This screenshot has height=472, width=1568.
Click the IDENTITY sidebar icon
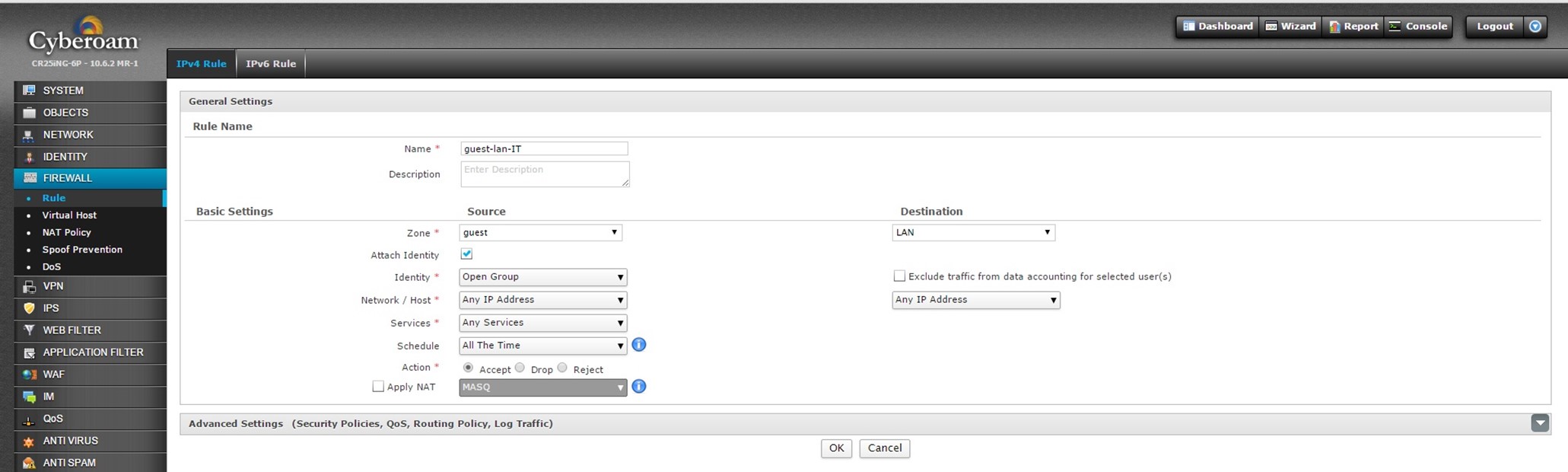(x=30, y=157)
